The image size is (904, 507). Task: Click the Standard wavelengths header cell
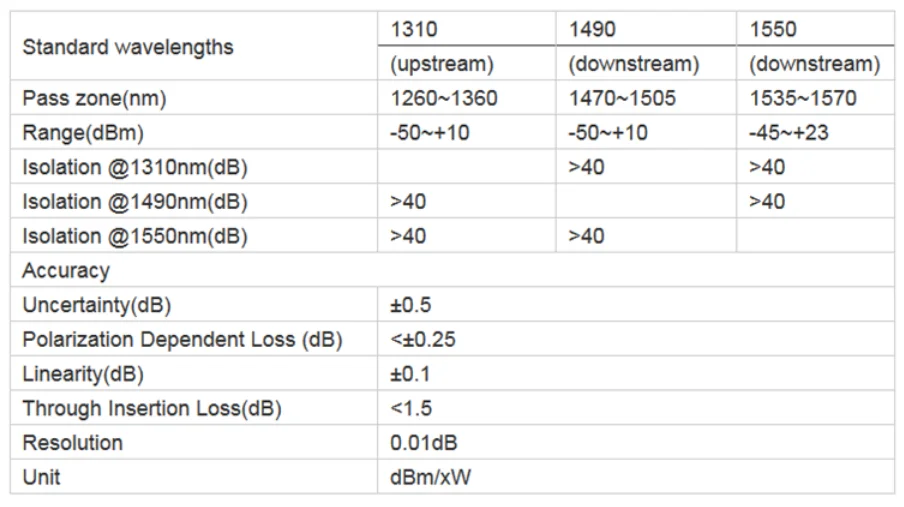click(194, 46)
